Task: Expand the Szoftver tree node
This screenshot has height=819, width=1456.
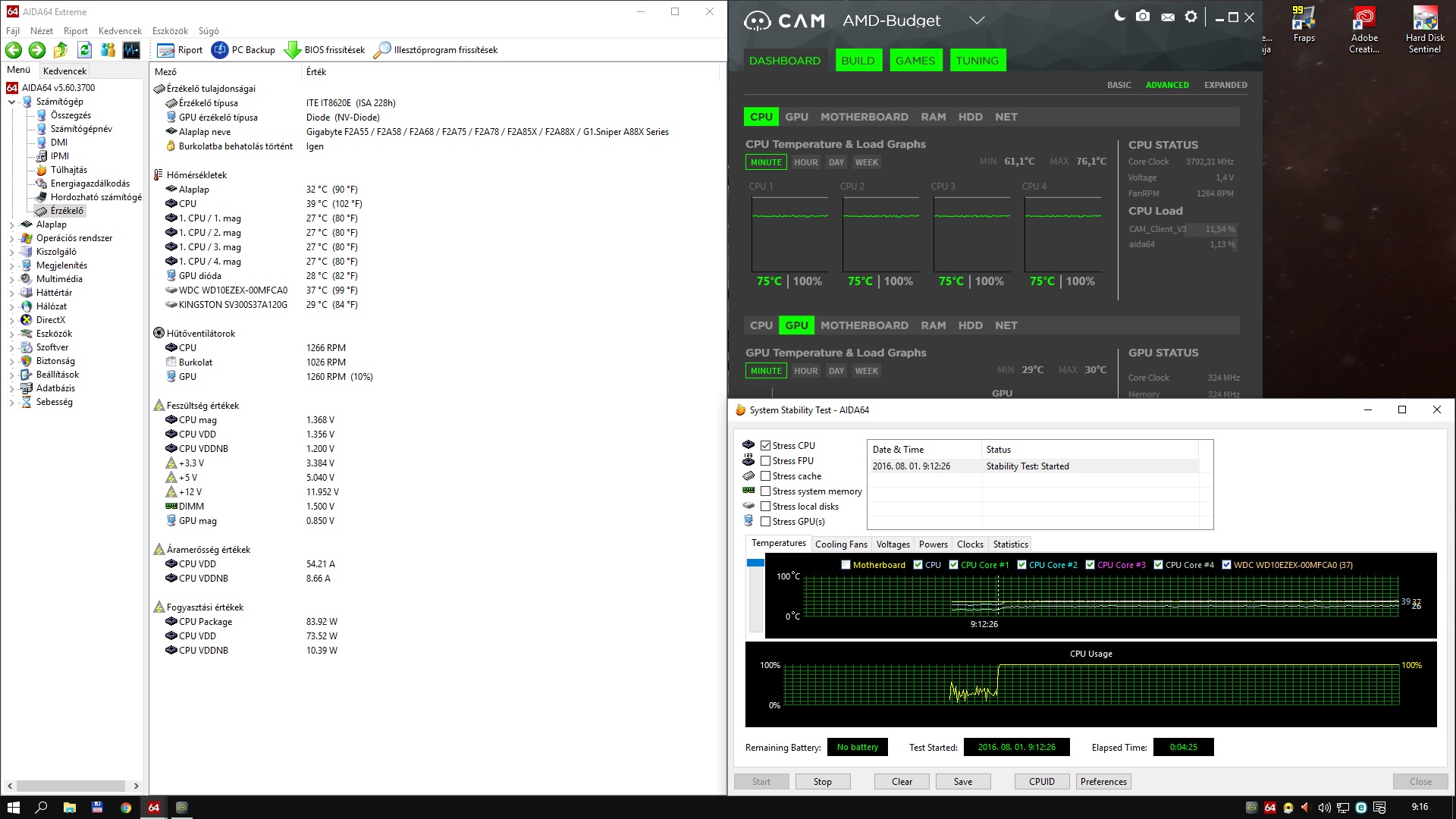Action: click(x=11, y=347)
